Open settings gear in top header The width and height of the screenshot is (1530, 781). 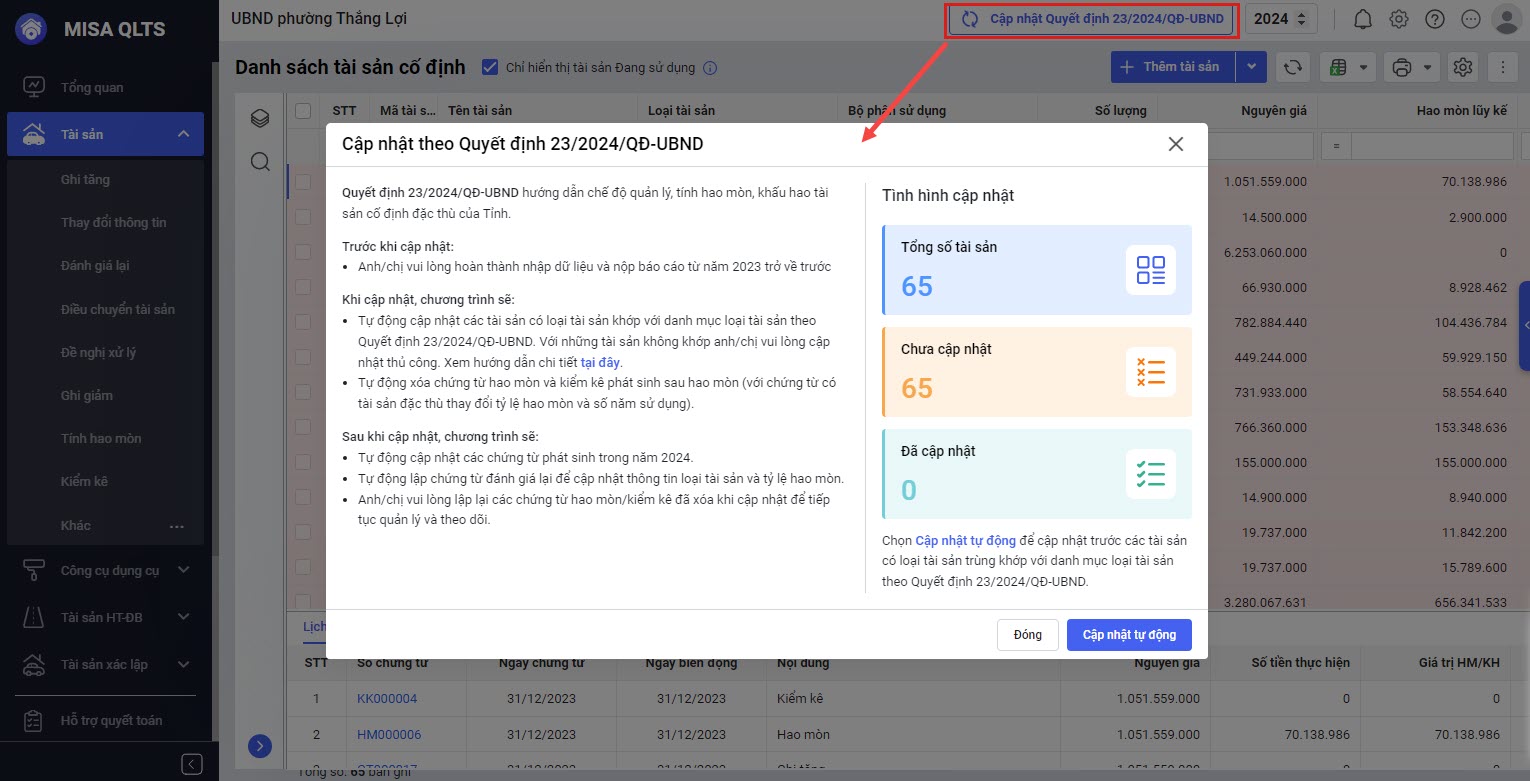pos(1399,19)
